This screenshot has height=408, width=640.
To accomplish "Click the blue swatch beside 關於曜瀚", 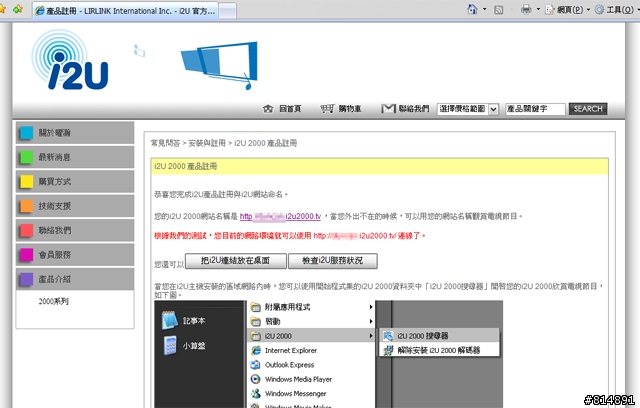I will 27,133.
